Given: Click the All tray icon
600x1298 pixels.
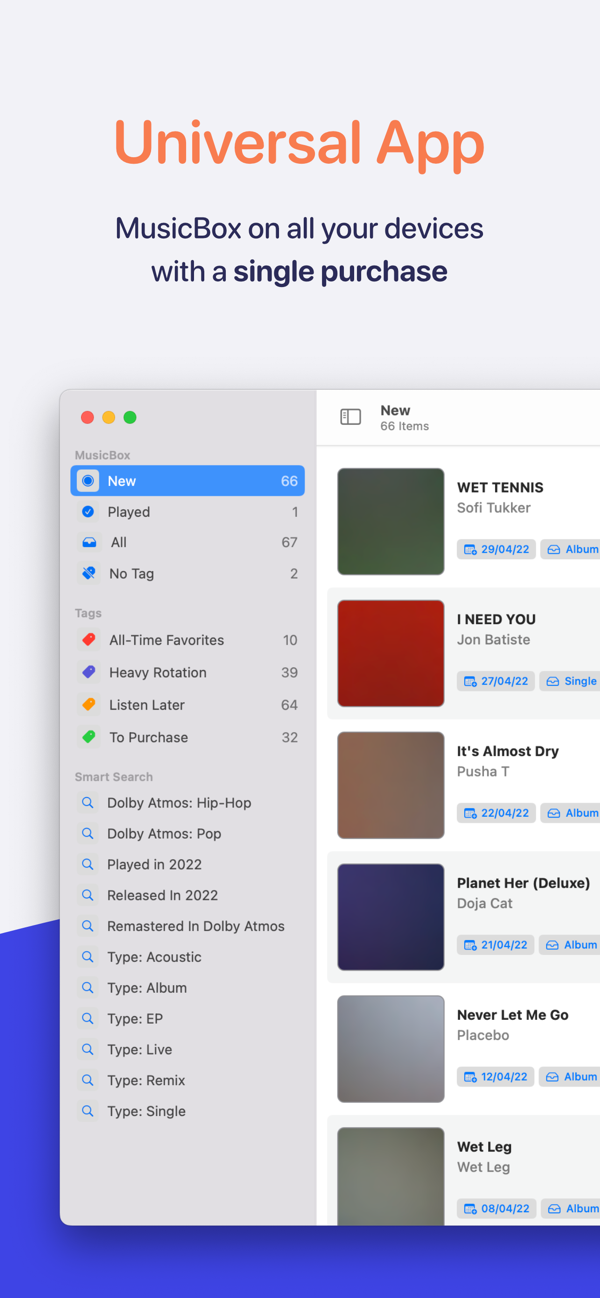Looking at the screenshot, I should pos(89,542).
